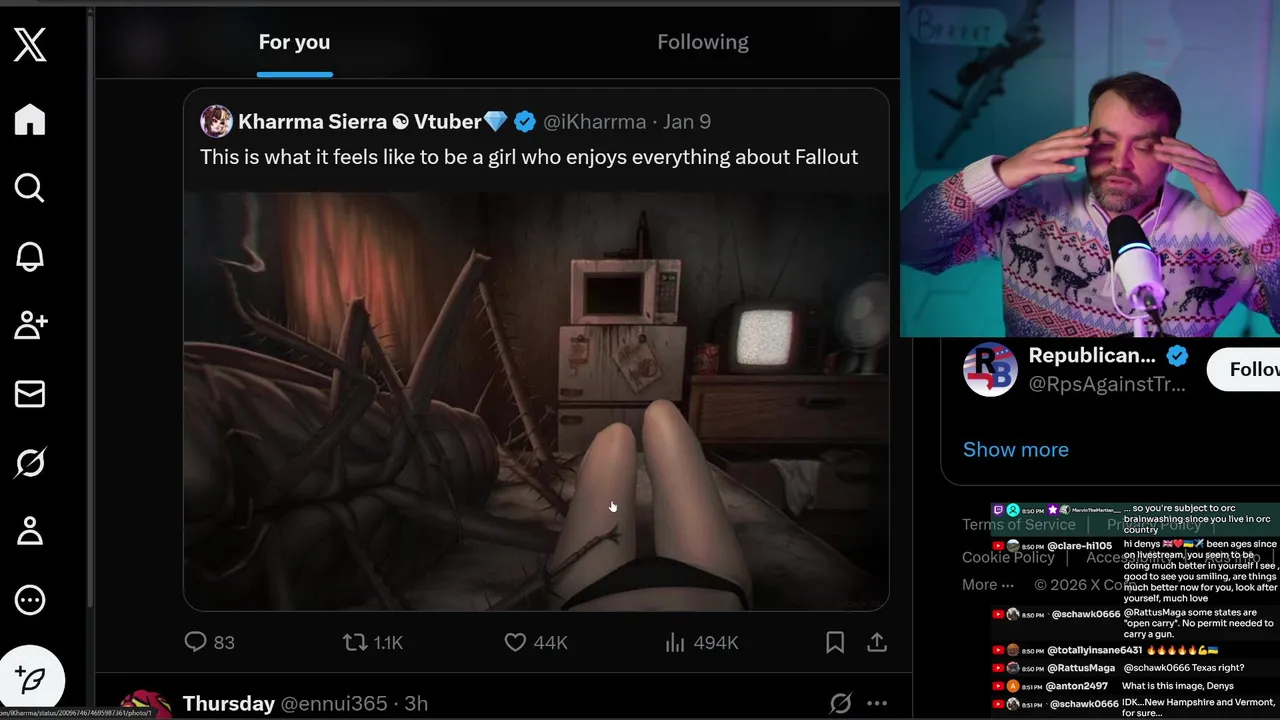
Task: Open Profile person icon
Action: pyautogui.click(x=30, y=531)
